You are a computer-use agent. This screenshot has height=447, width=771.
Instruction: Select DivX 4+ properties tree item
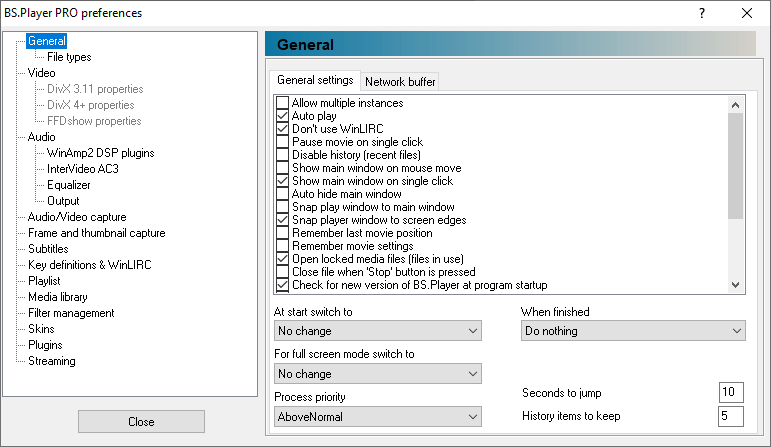90,105
